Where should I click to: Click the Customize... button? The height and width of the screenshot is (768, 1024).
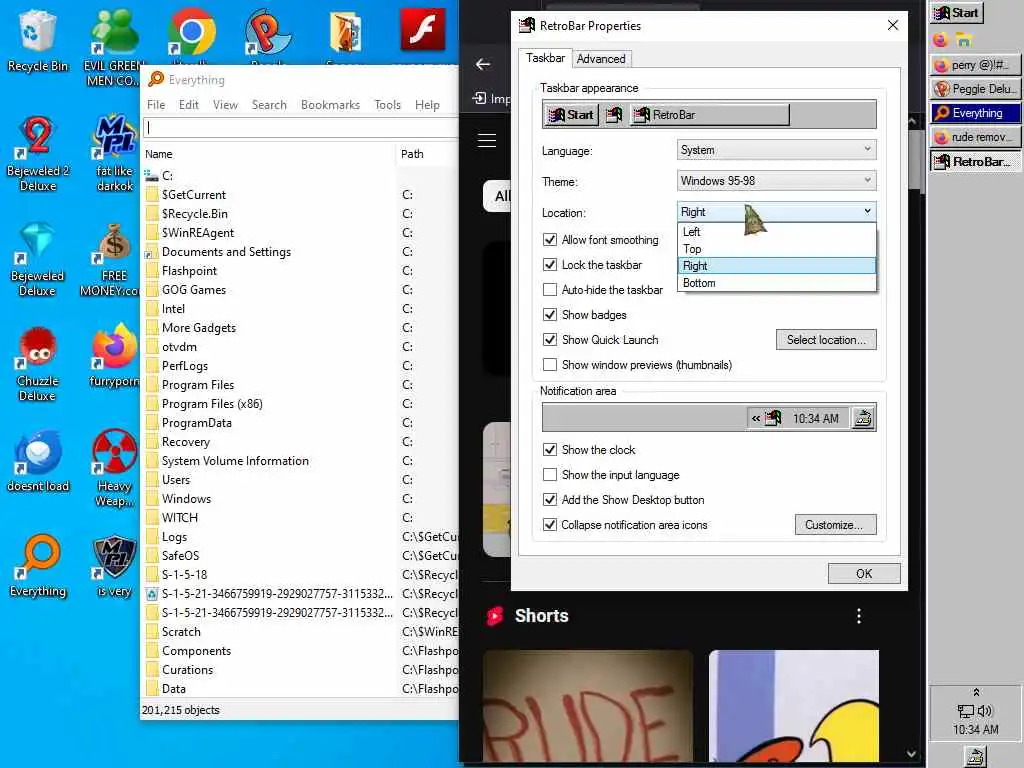pyautogui.click(x=835, y=524)
